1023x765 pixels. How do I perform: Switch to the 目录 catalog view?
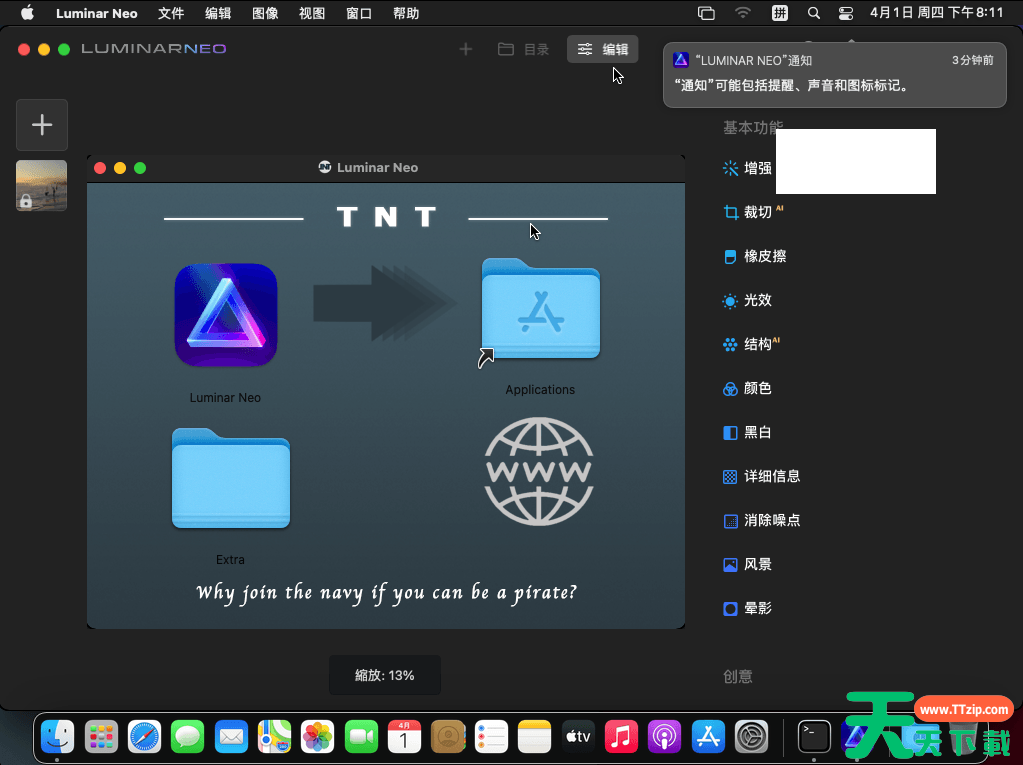click(523, 49)
